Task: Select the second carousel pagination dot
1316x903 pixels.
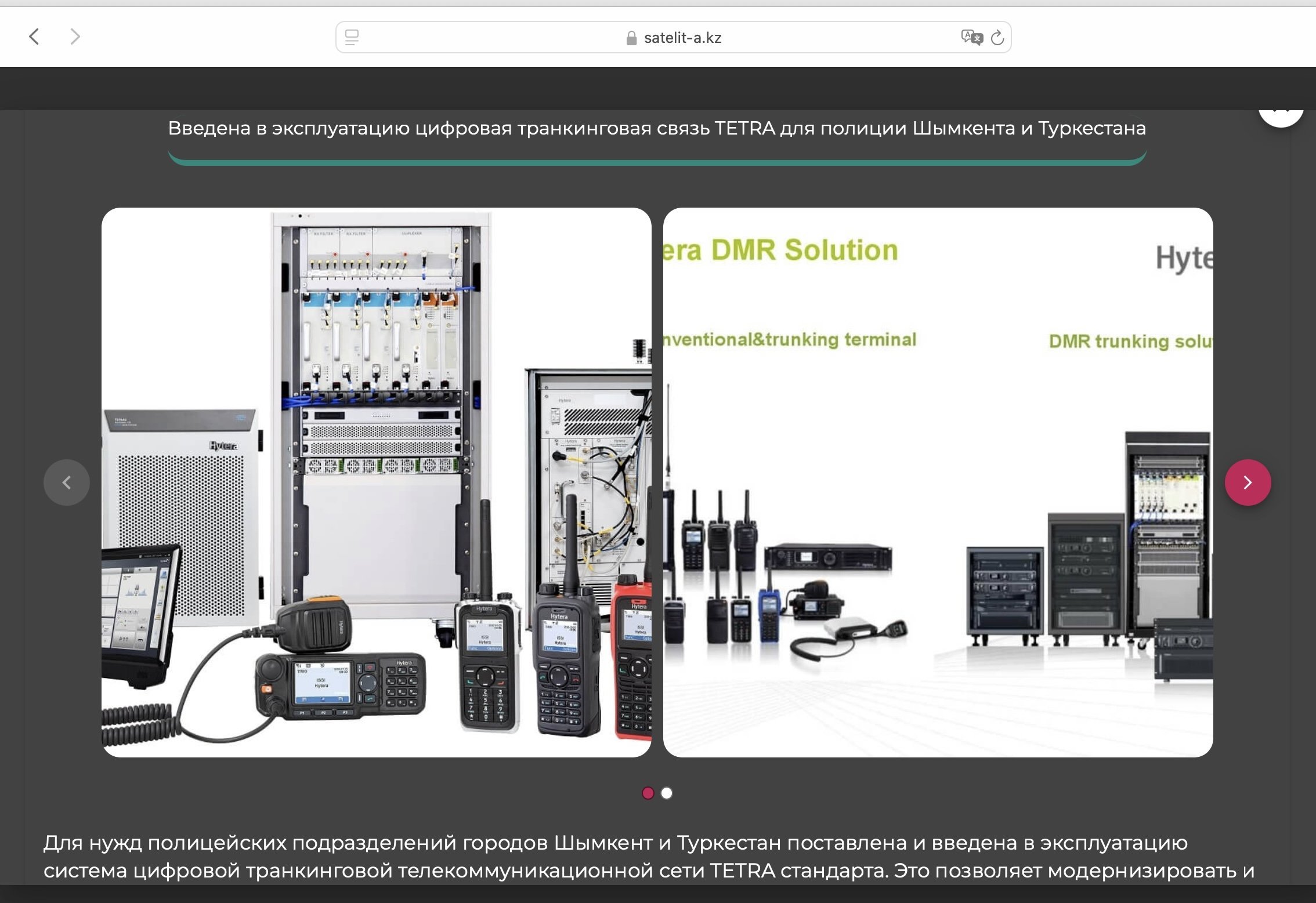Action: [x=667, y=793]
